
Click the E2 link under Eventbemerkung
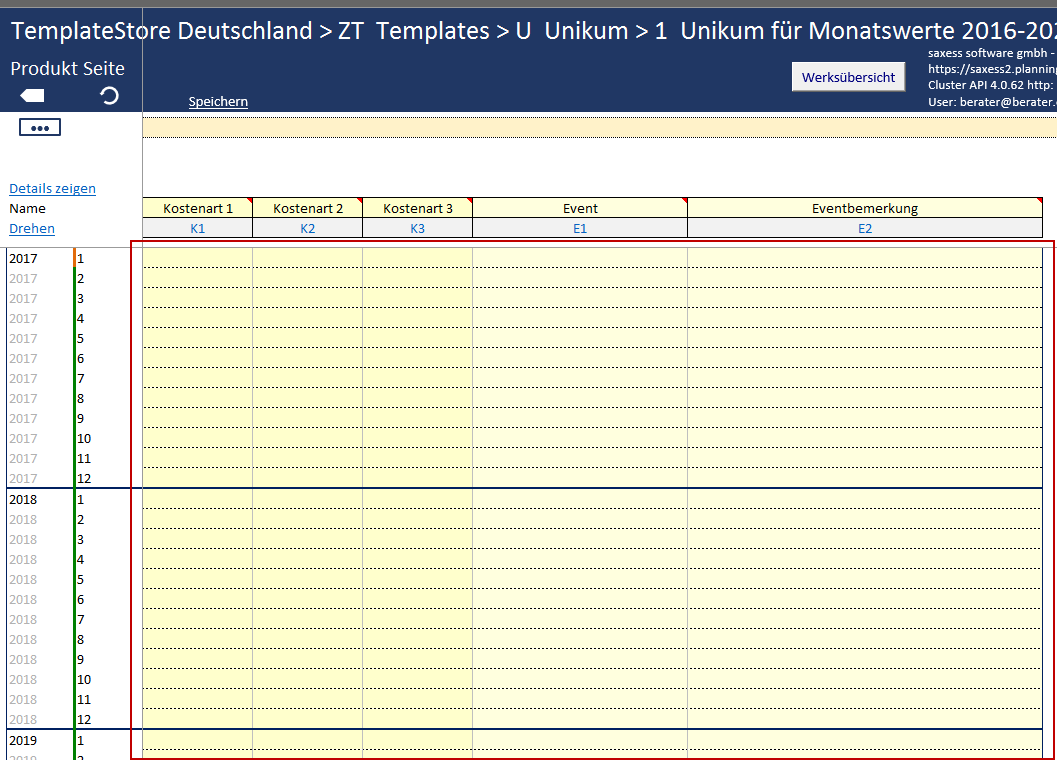pyautogui.click(x=865, y=229)
